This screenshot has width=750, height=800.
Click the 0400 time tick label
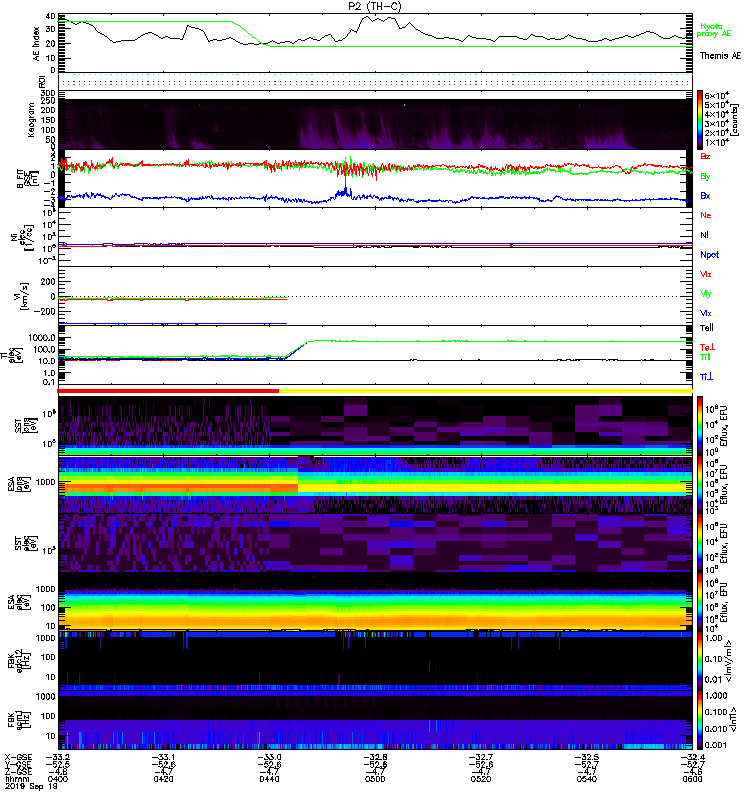point(57,779)
